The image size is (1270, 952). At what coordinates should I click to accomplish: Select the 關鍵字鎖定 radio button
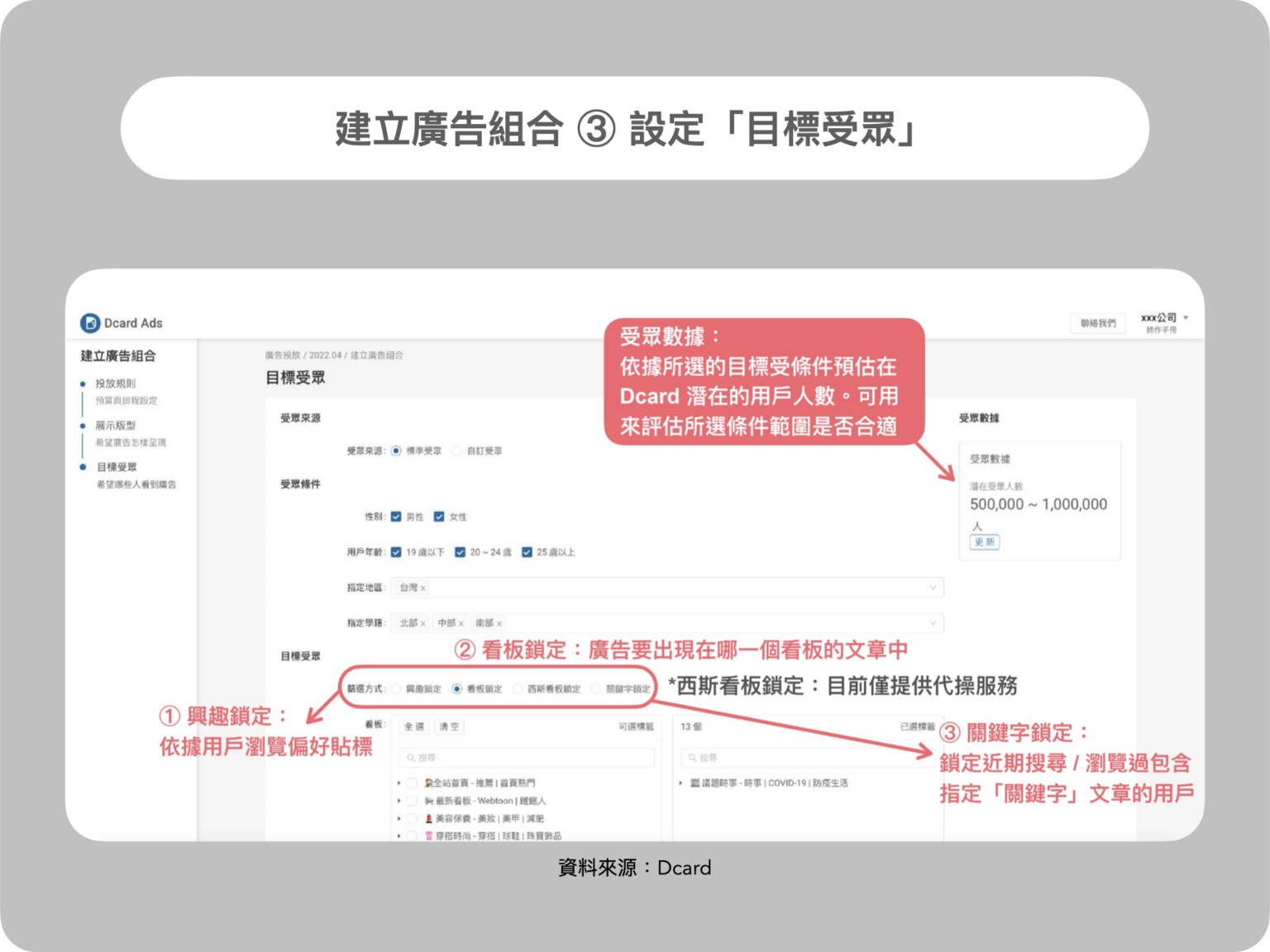[595, 688]
